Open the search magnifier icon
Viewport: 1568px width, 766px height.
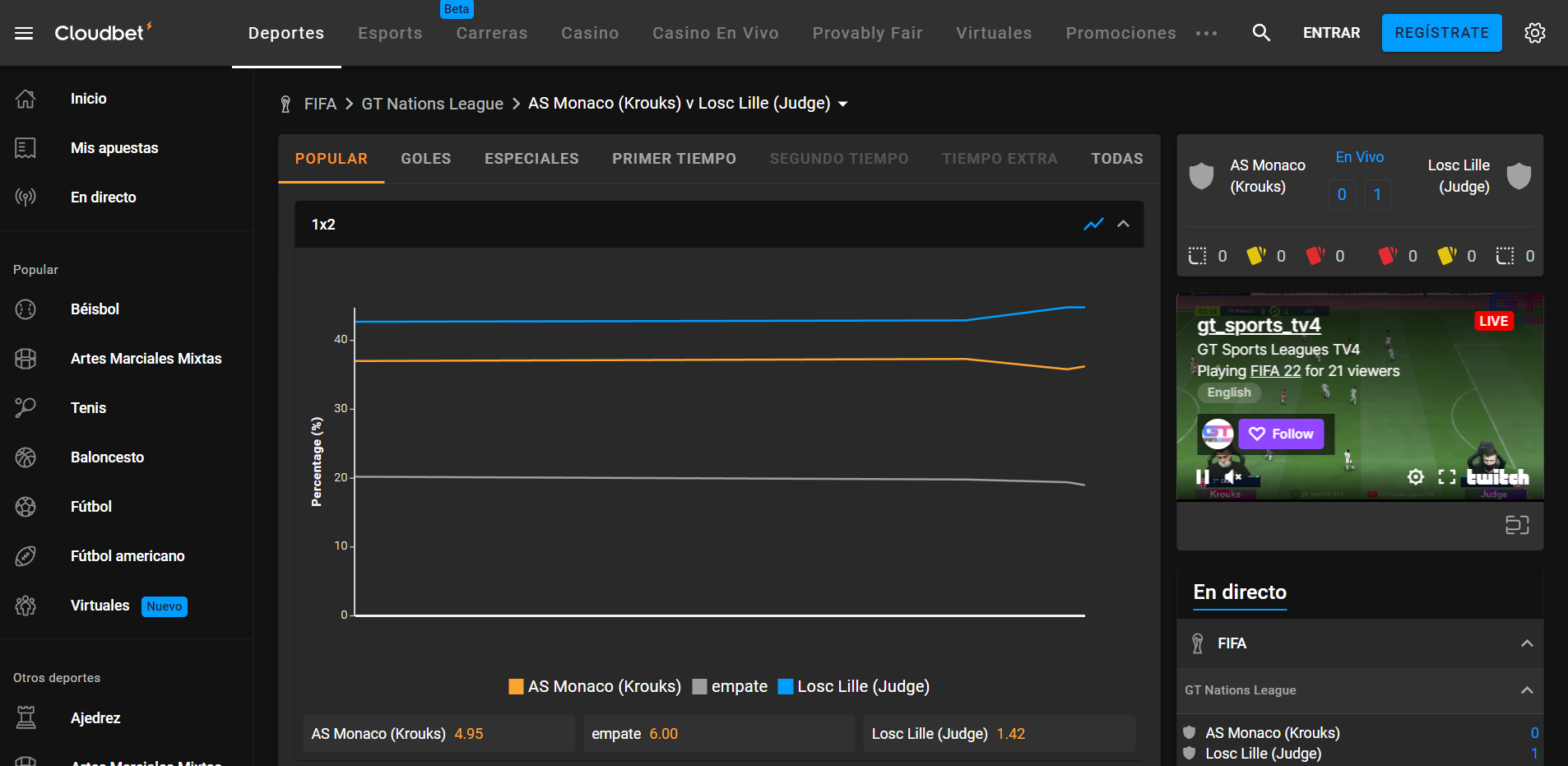point(1261,33)
